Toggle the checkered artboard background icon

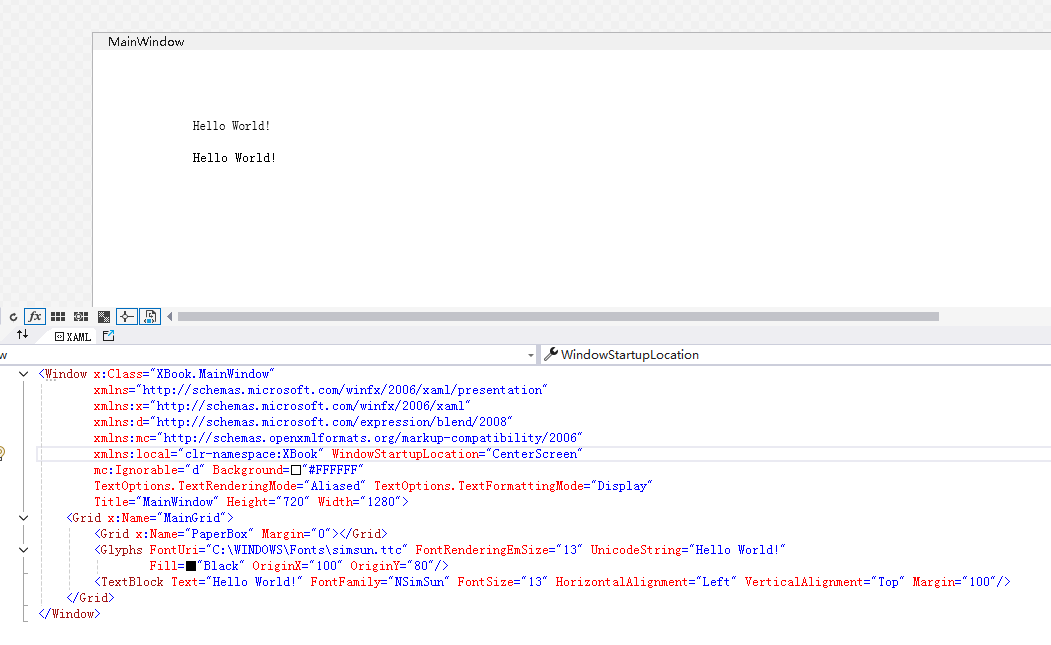pyautogui.click(x=104, y=316)
